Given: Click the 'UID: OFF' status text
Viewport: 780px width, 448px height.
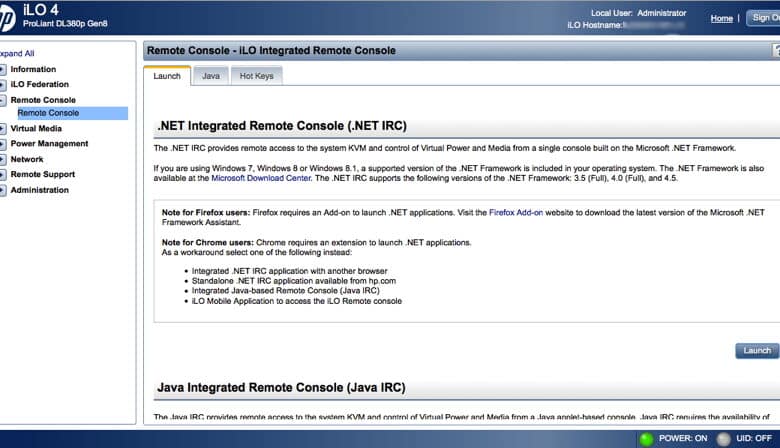Looking at the screenshot, I should 754,439.
